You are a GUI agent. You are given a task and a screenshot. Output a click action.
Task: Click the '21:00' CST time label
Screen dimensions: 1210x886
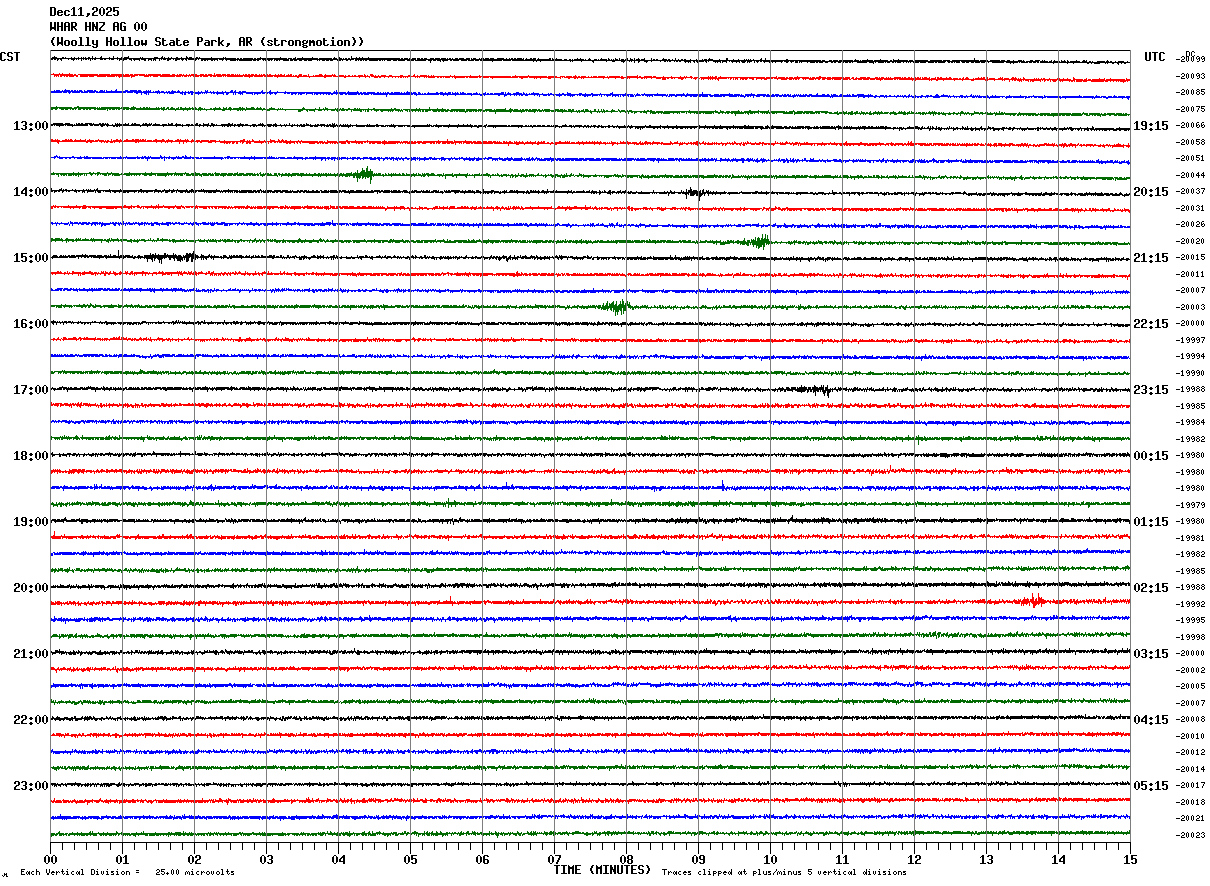tap(30, 654)
